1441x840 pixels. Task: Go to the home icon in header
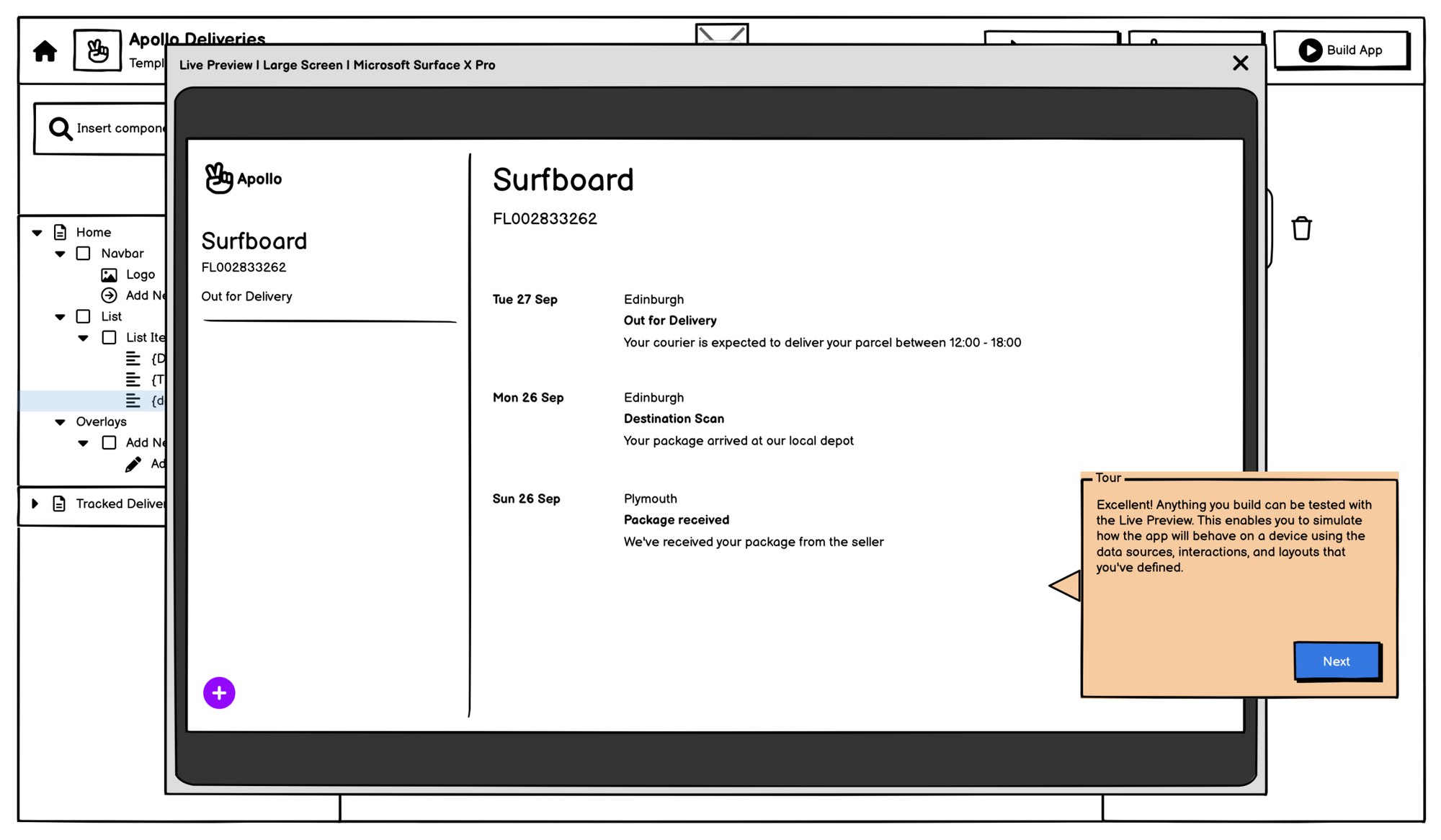(45, 51)
